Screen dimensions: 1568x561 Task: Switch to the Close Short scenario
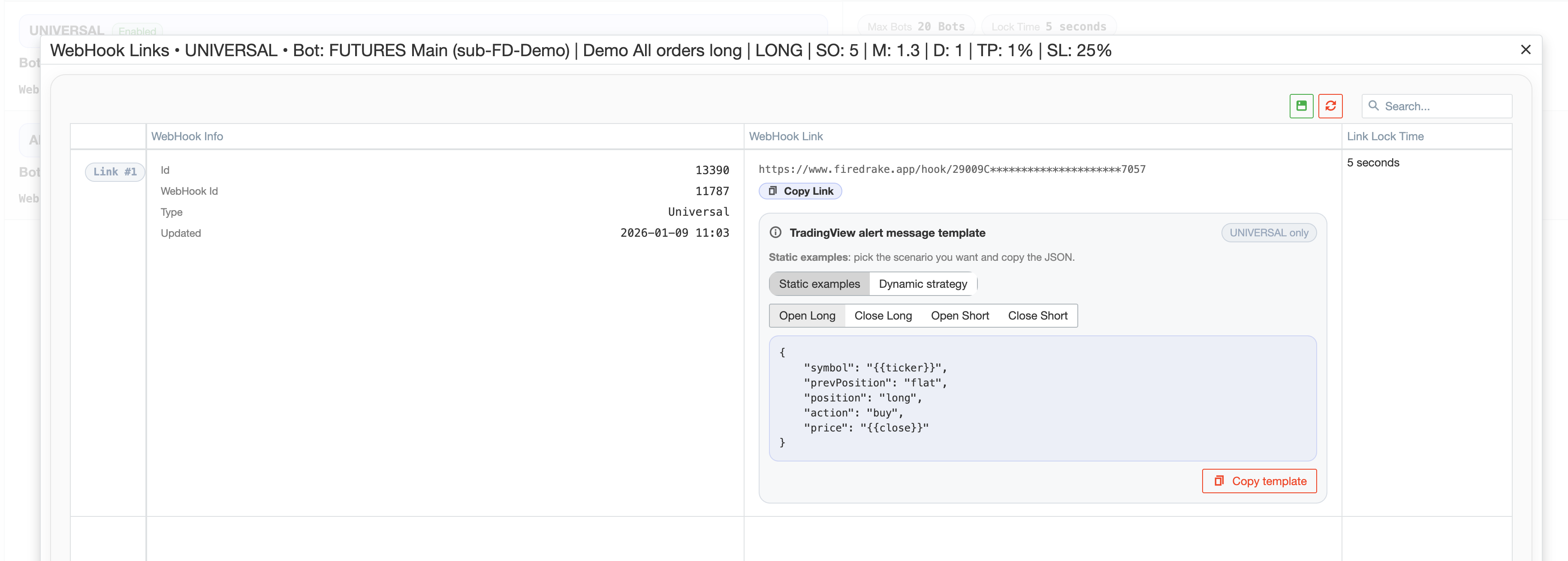[1038, 315]
